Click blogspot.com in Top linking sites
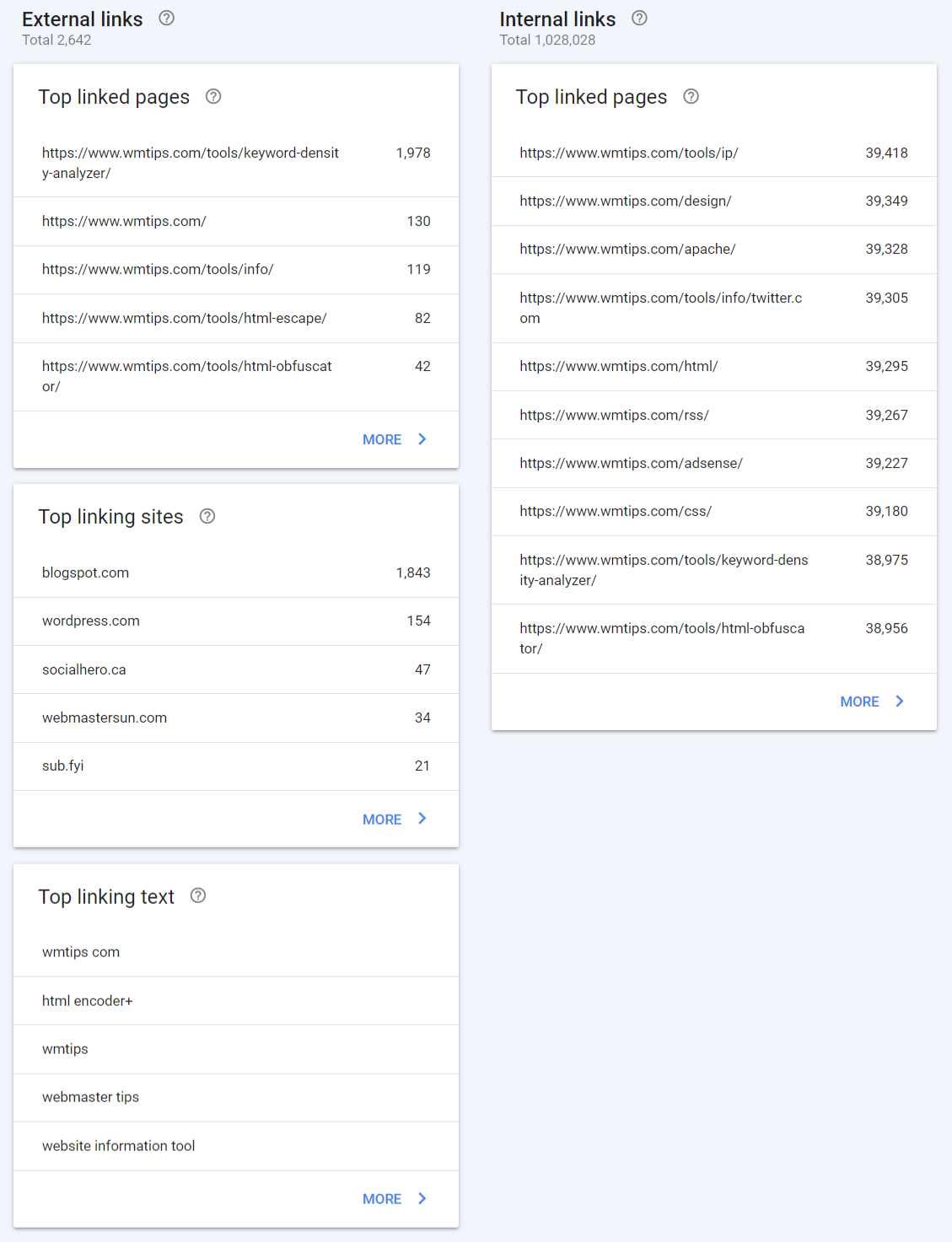Screen dimensions: 952x1242 tap(85, 572)
